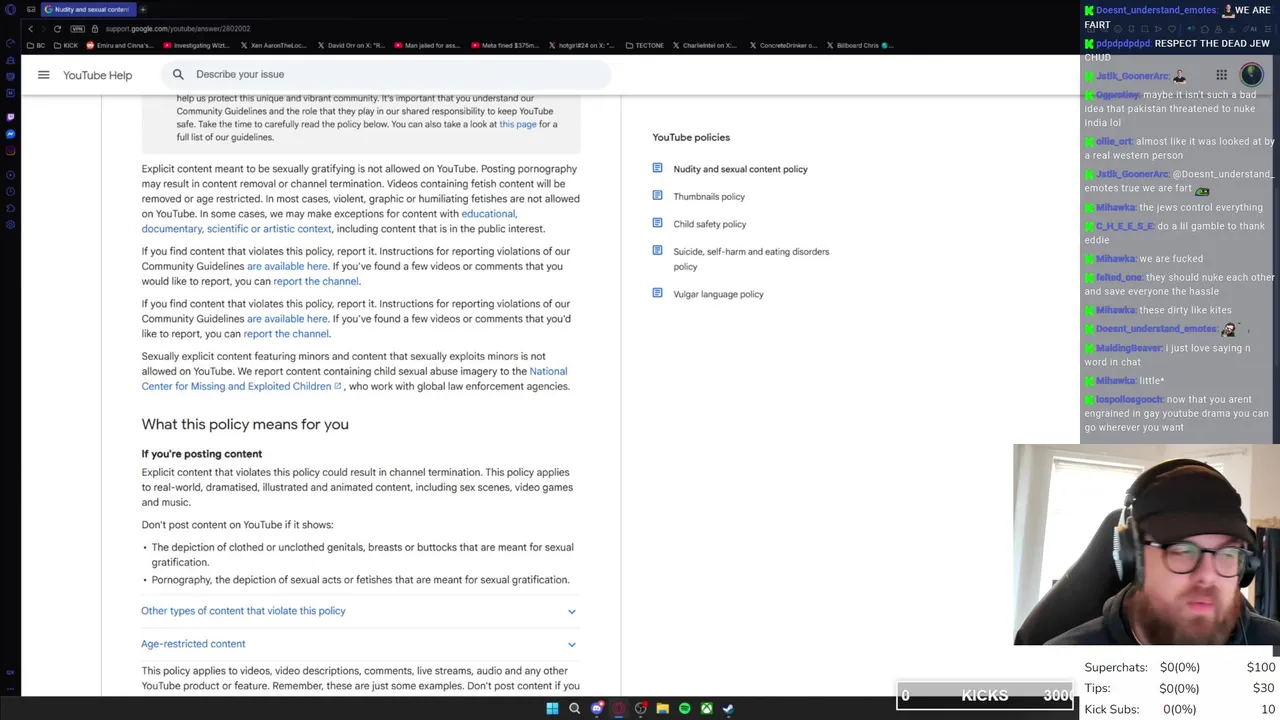This screenshot has width=1280, height=720.
Task: Open the David Orr on X bookmark
Action: point(349,45)
